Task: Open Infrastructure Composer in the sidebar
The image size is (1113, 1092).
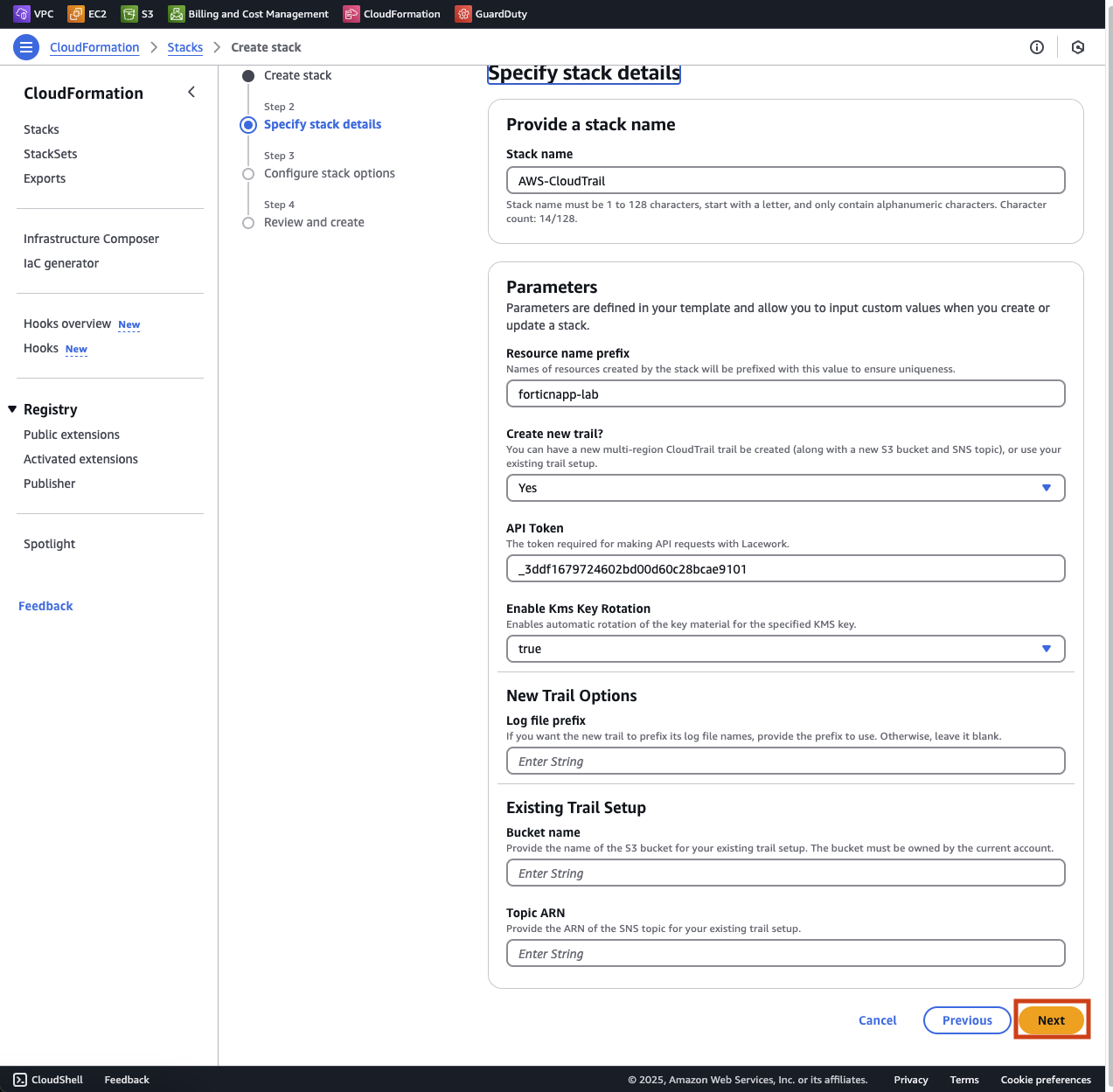Action: (x=91, y=239)
